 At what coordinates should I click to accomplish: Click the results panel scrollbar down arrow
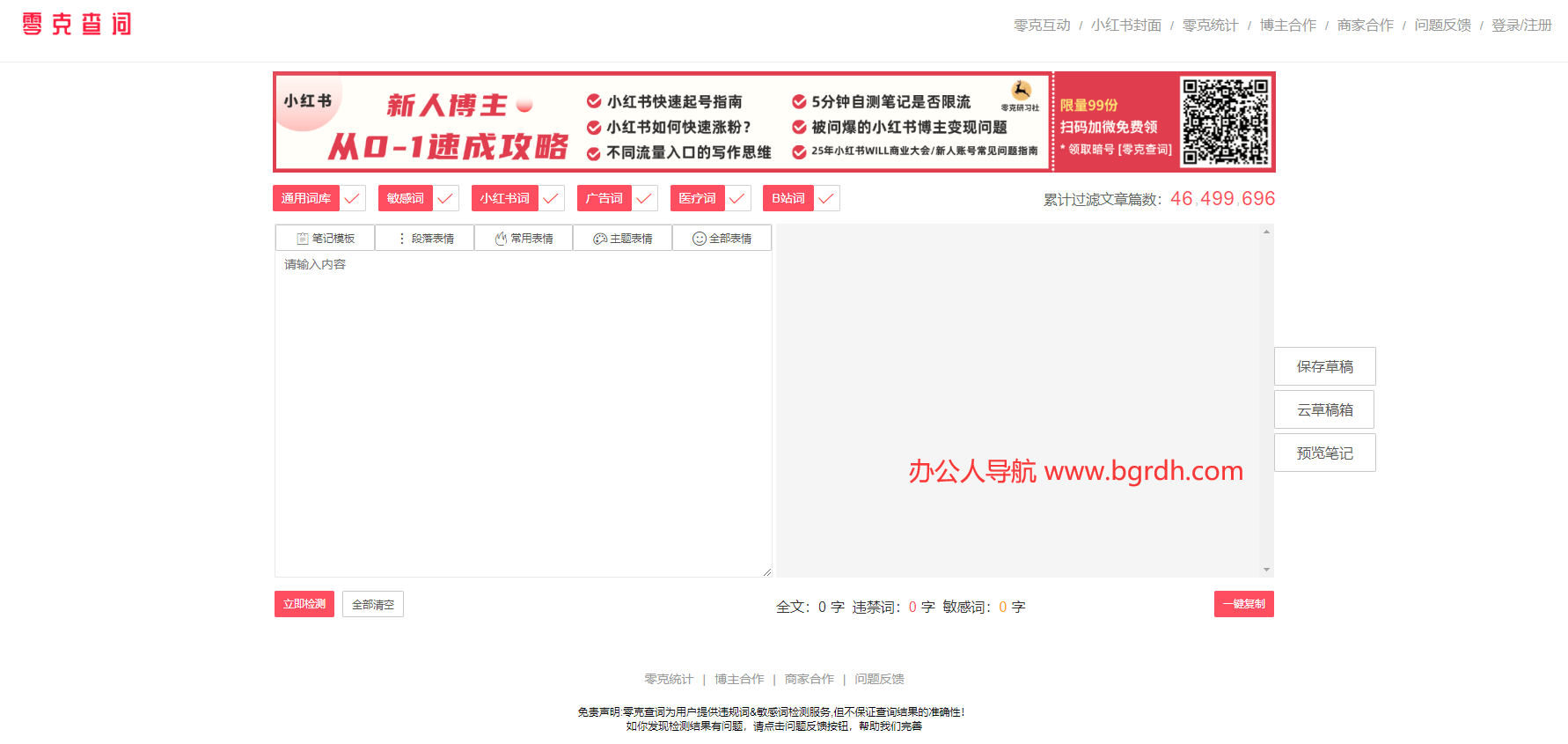[x=1266, y=570]
